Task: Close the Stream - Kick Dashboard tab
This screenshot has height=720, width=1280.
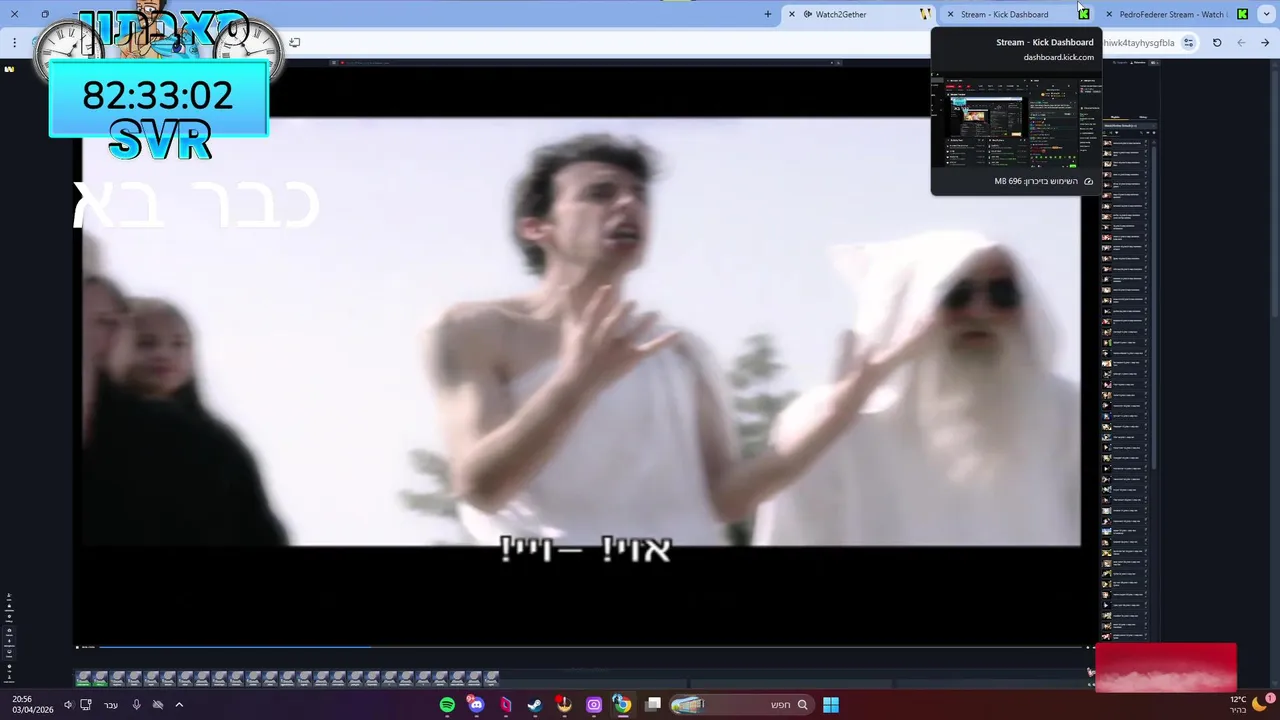Action: point(950,14)
